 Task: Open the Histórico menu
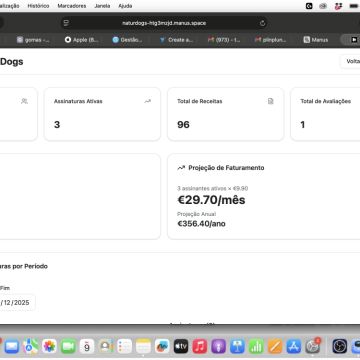[38, 6]
